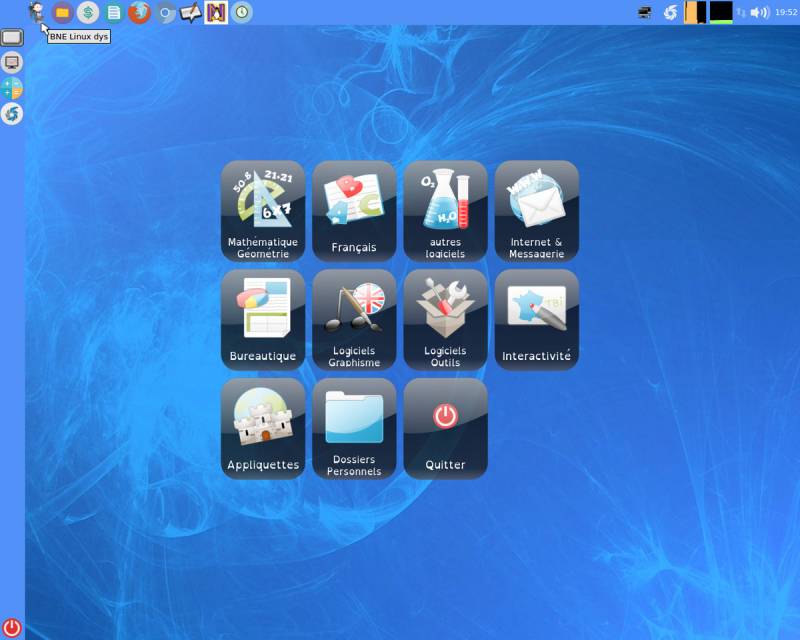Open the Dossiers Personnels folder tile

[354, 429]
